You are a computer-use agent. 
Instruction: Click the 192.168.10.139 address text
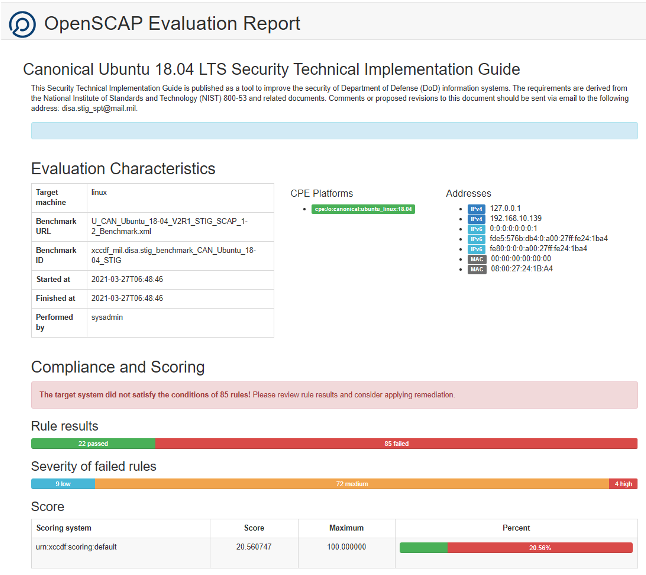click(516, 218)
